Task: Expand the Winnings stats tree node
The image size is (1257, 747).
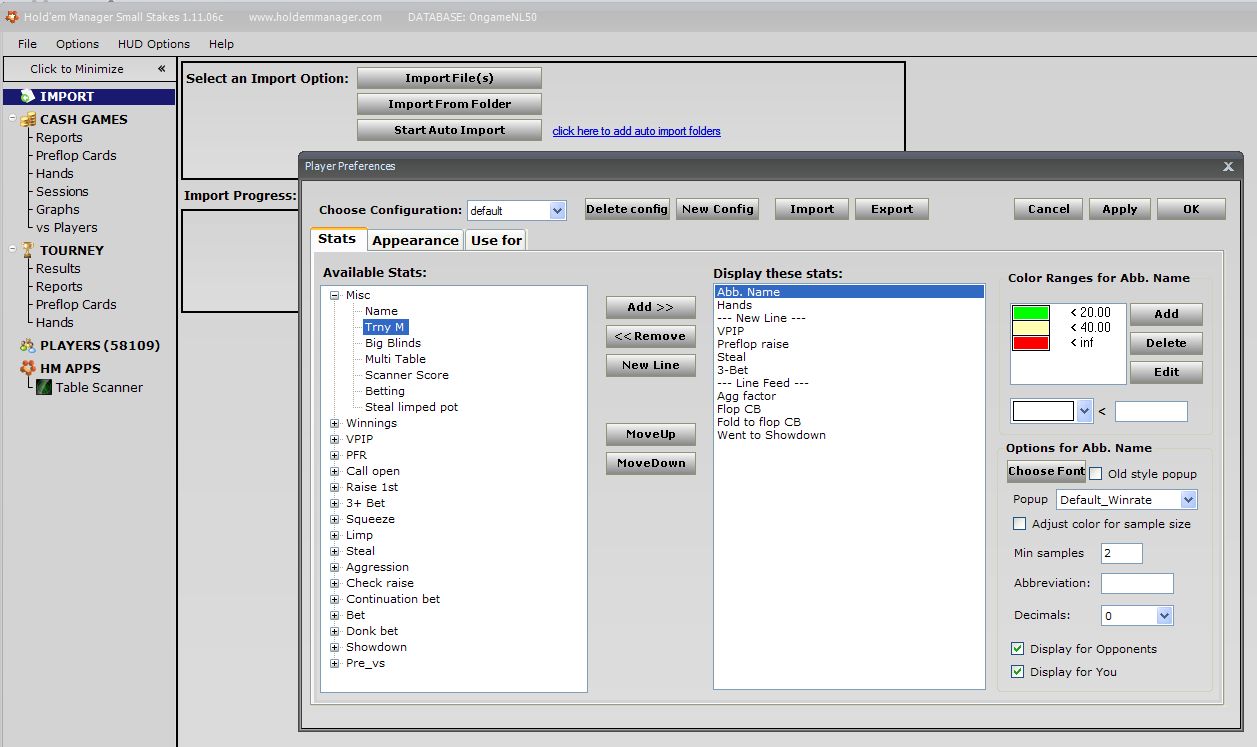Action: pos(335,424)
